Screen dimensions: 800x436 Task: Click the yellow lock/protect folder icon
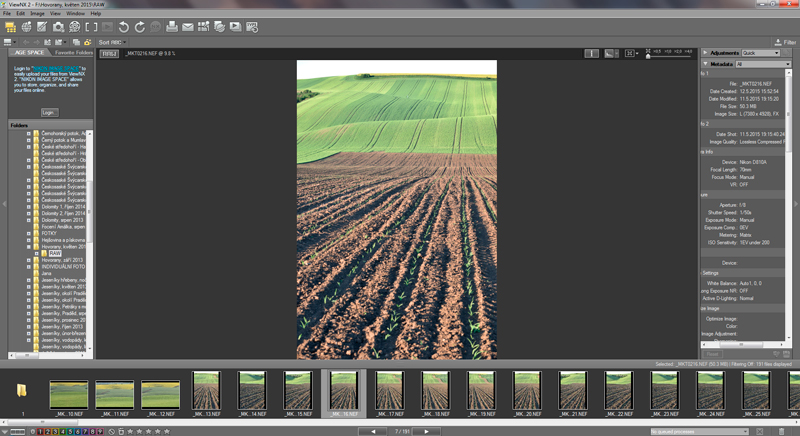point(88,42)
